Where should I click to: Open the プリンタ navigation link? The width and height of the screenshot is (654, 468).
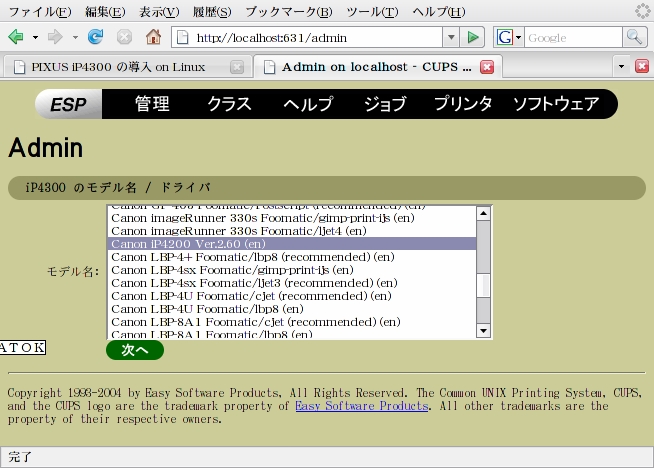[463, 104]
